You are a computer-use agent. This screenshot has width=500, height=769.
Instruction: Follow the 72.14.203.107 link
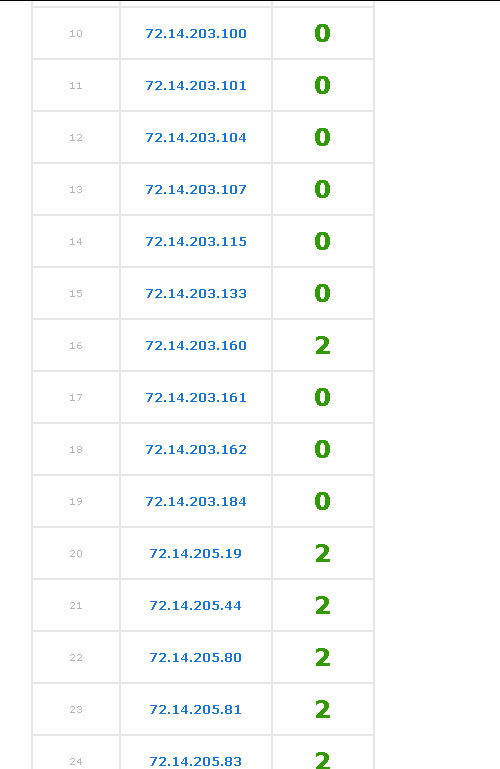pos(196,189)
